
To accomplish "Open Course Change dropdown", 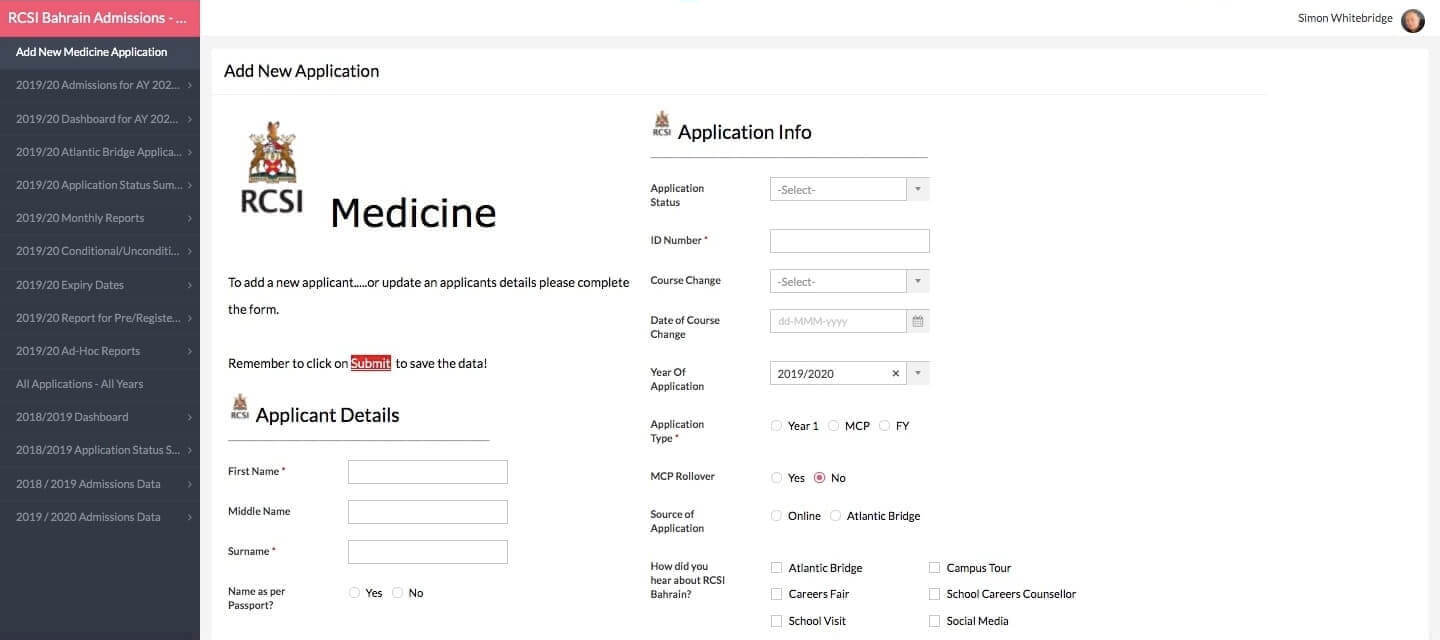I will [x=849, y=281].
